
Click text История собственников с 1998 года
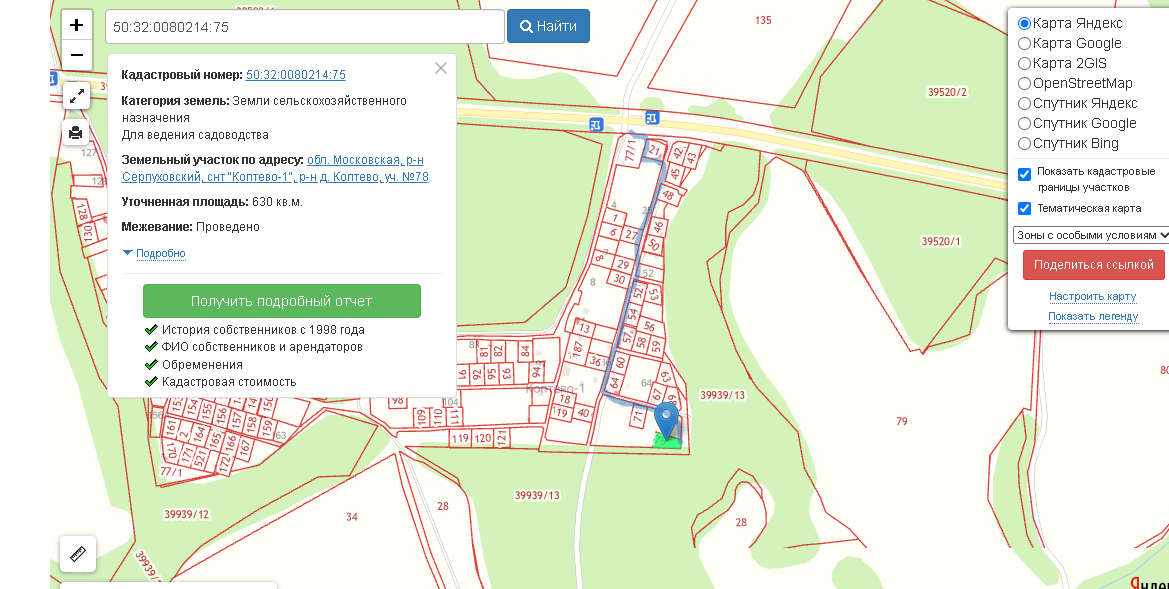263,330
